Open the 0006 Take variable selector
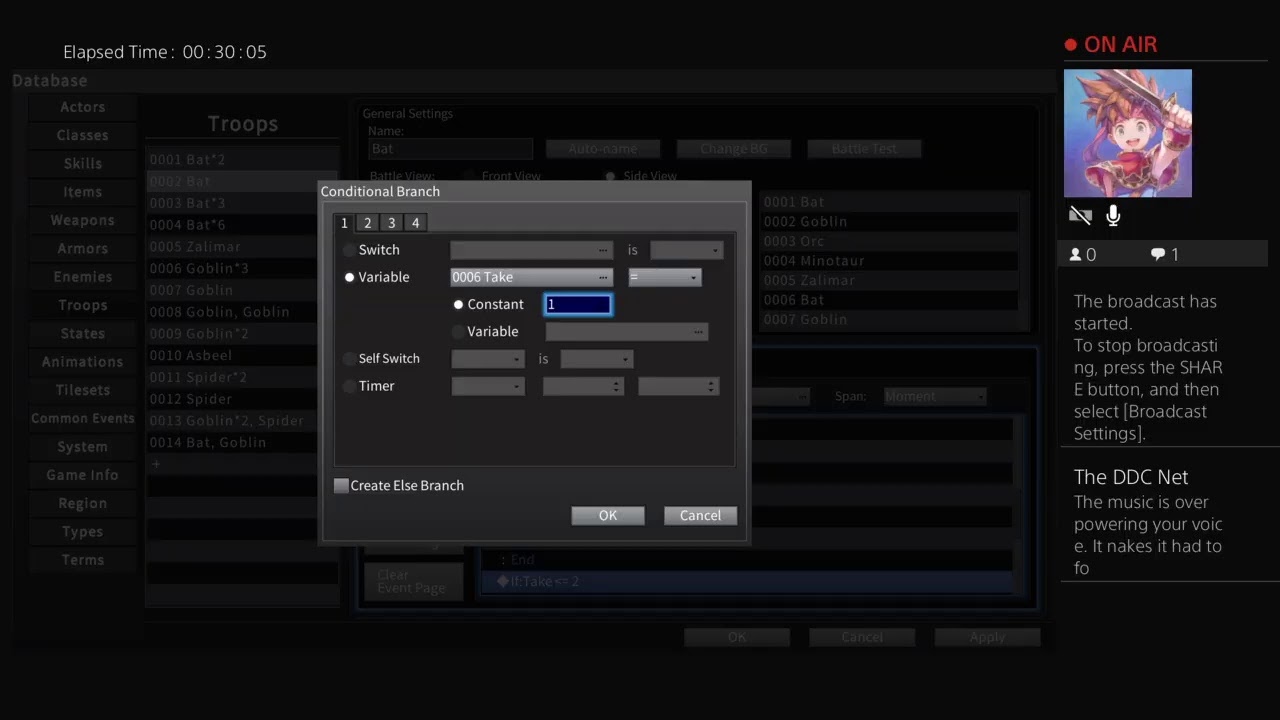 point(531,277)
